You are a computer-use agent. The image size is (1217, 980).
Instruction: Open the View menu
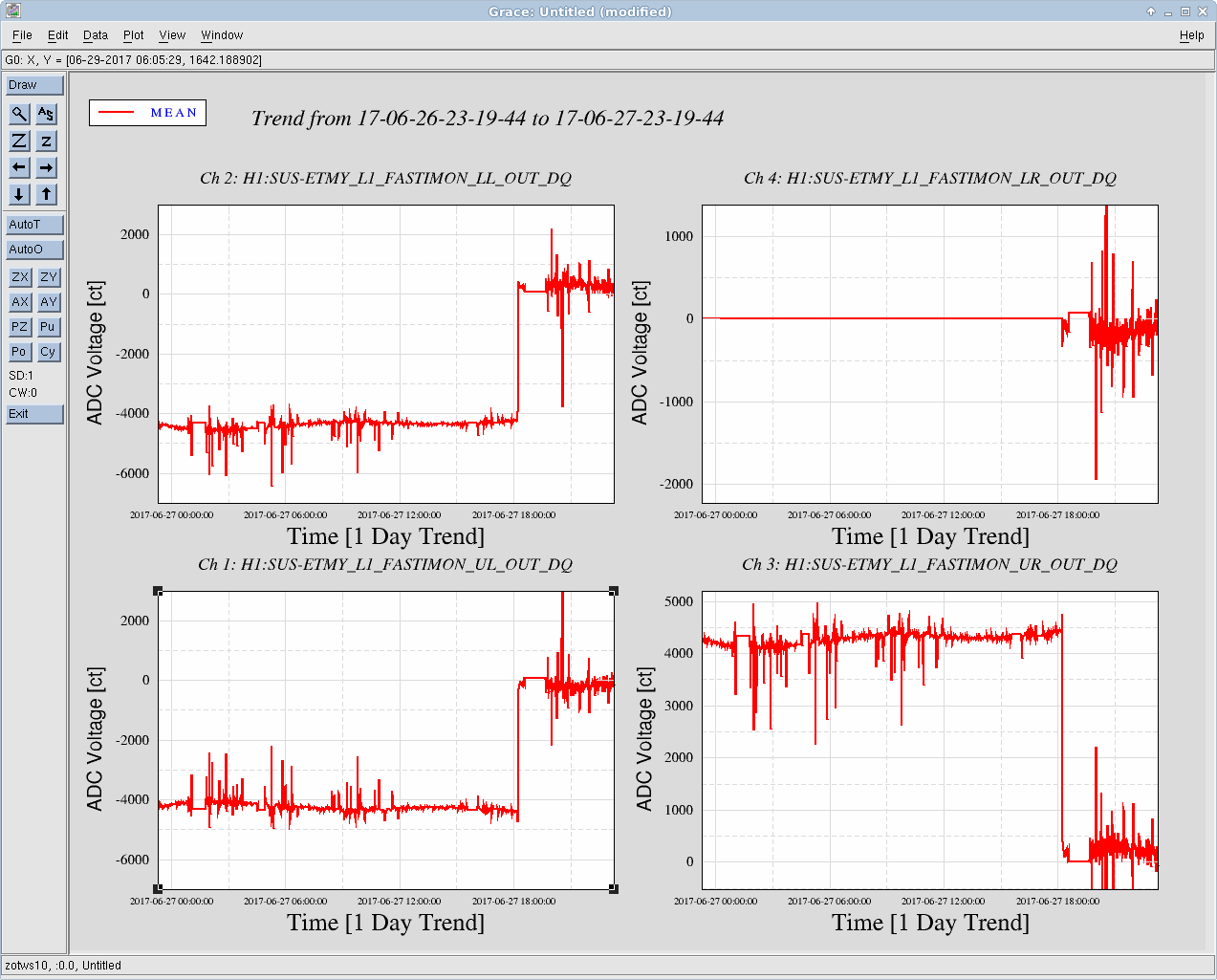172,35
